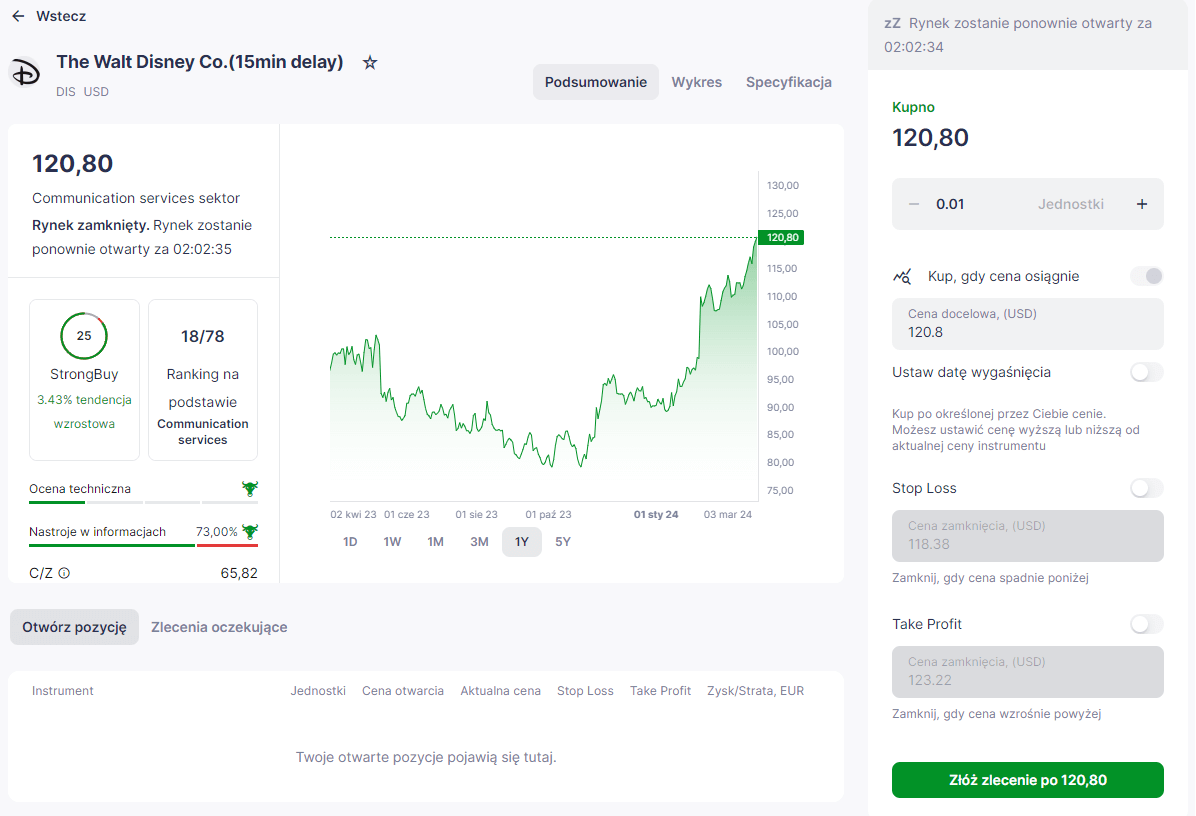Enable the Take Profit switch
Image resolution: width=1196 pixels, height=816 pixels.
[x=1147, y=624]
